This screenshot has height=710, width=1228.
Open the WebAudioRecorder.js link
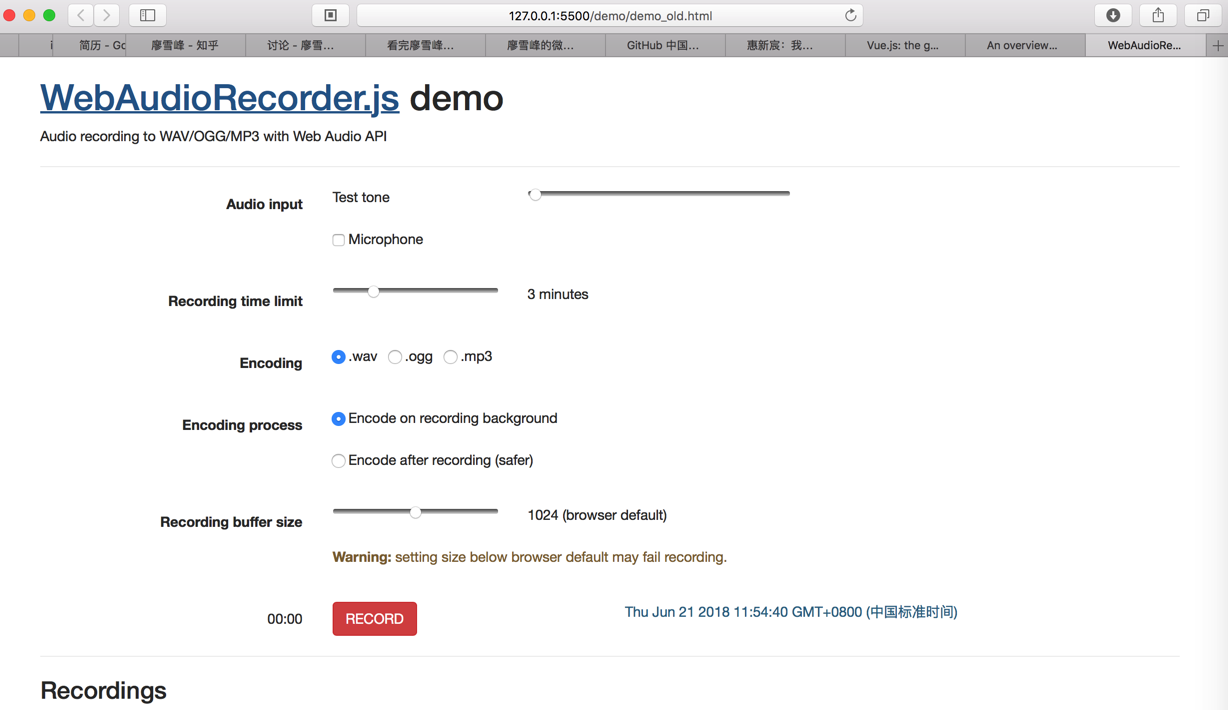[x=219, y=98]
